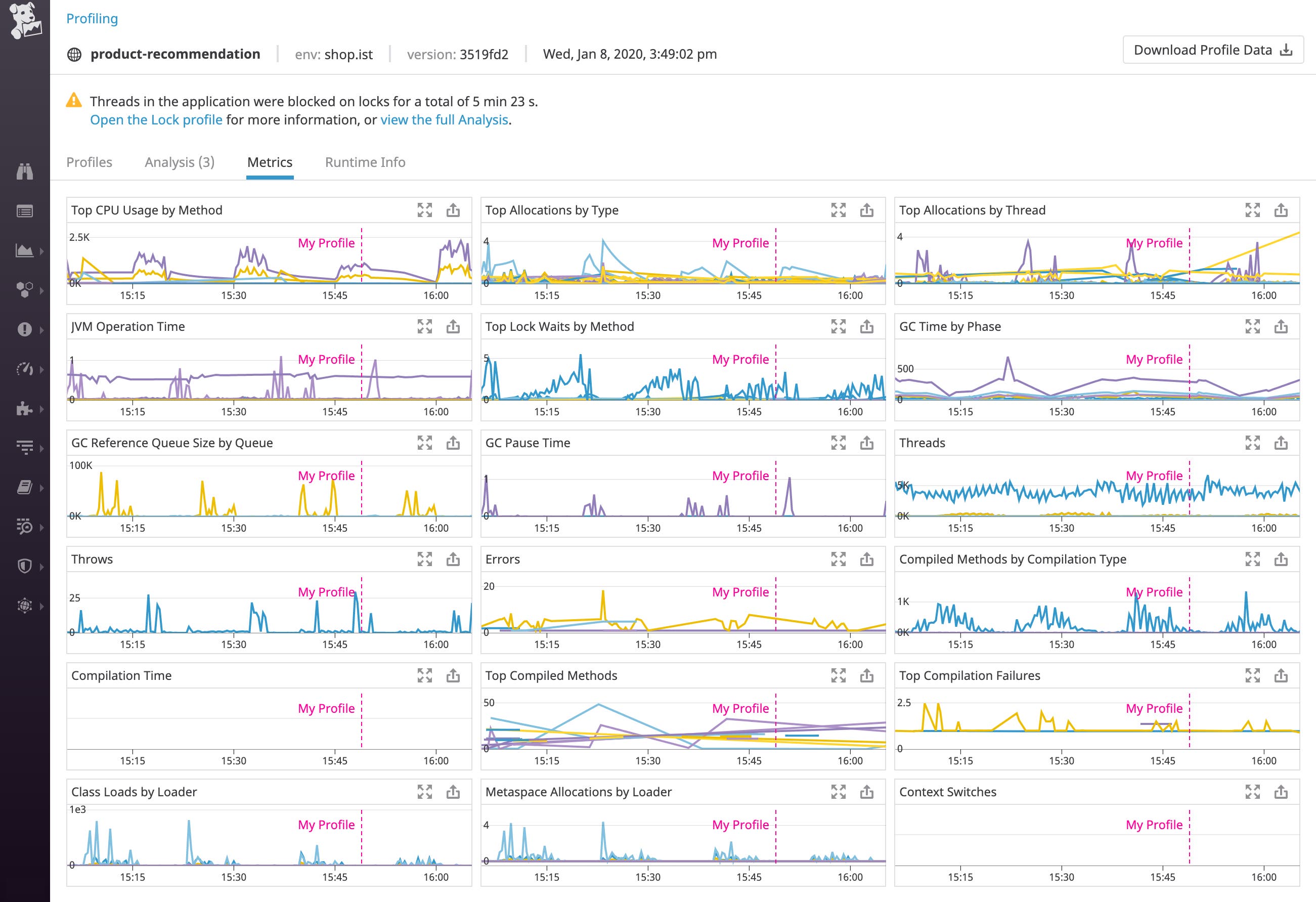Expand Top CPU Usage by Method fullscreen
The width and height of the screenshot is (1316, 902).
pos(425,210)
